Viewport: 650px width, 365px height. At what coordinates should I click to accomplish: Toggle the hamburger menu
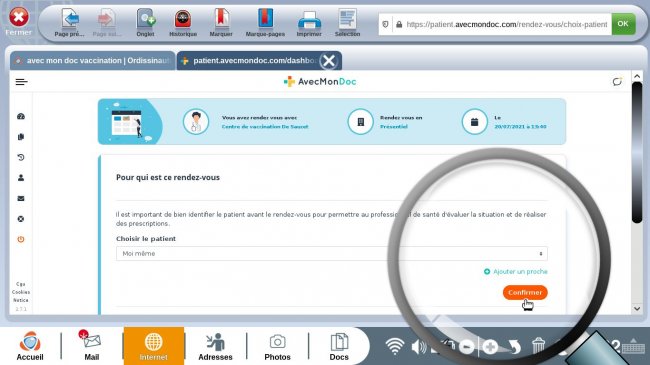click(x=21, y=82)
